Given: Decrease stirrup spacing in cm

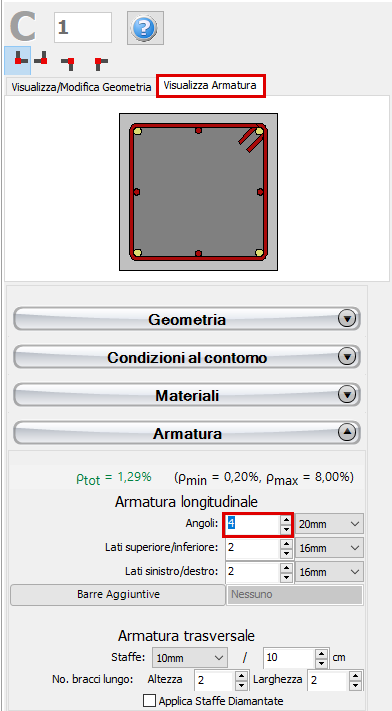Looking at the screenshot, I should [321, 663].
